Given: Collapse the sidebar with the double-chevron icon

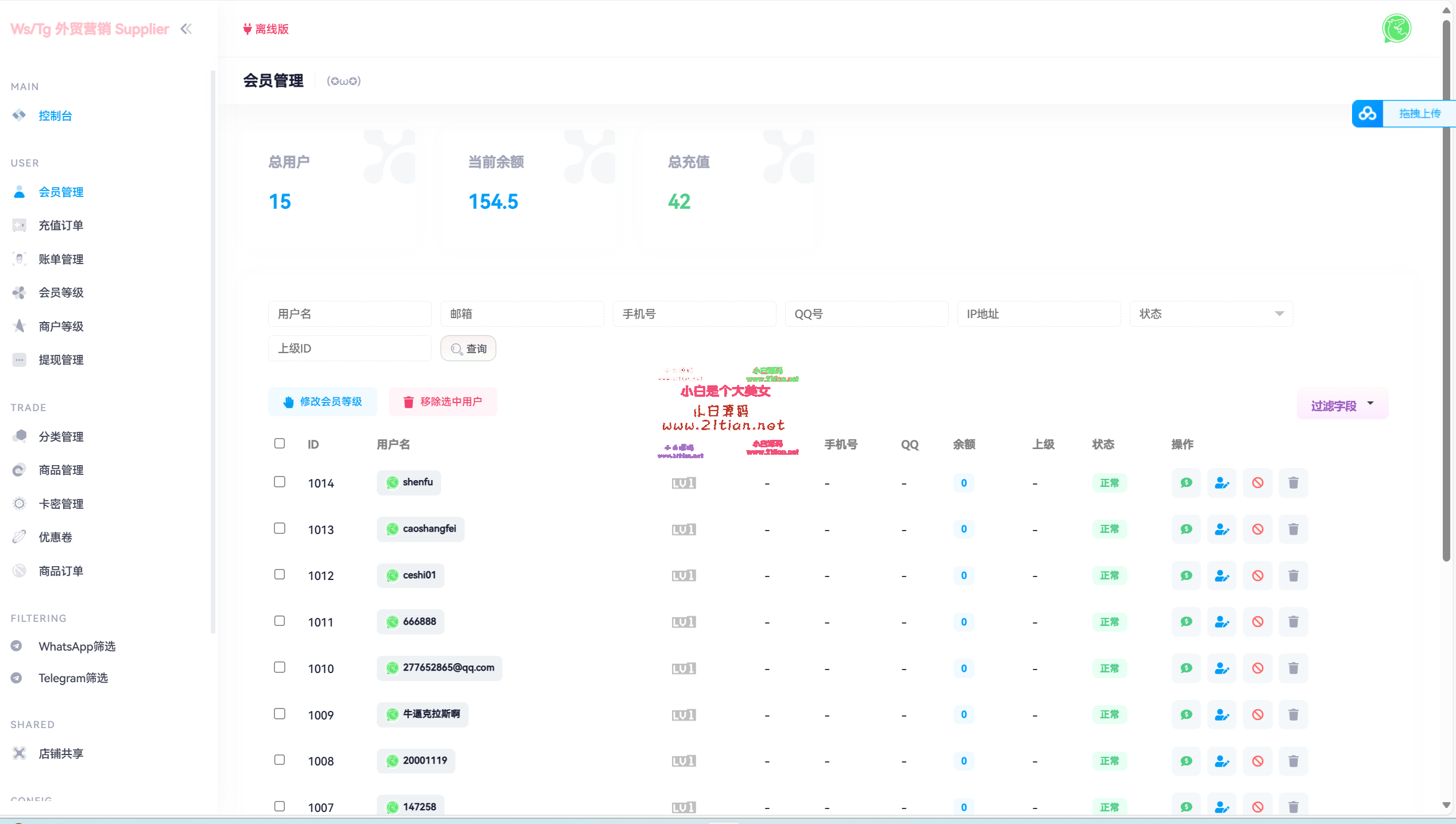Looking at the screenshot, I should pyautogui.click(x=186, y=29).
